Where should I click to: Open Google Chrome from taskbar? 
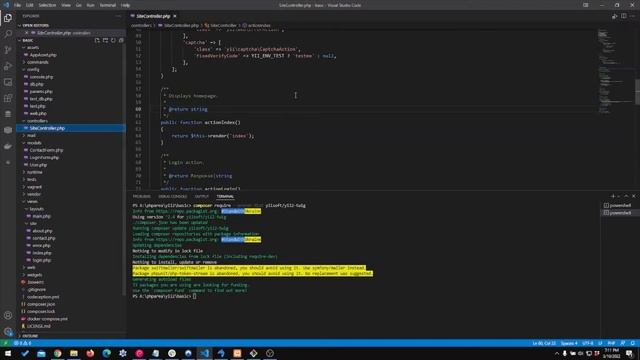(x=58, y=353)
